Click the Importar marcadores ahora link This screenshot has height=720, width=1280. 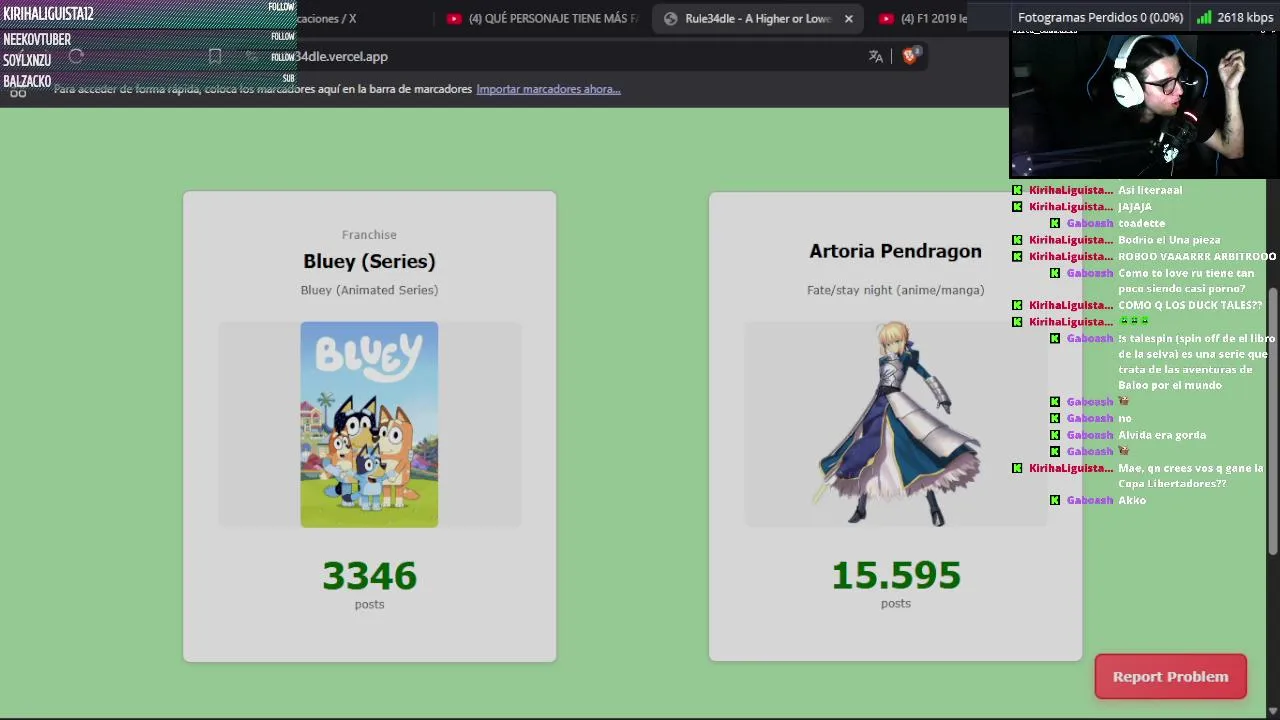548,89
